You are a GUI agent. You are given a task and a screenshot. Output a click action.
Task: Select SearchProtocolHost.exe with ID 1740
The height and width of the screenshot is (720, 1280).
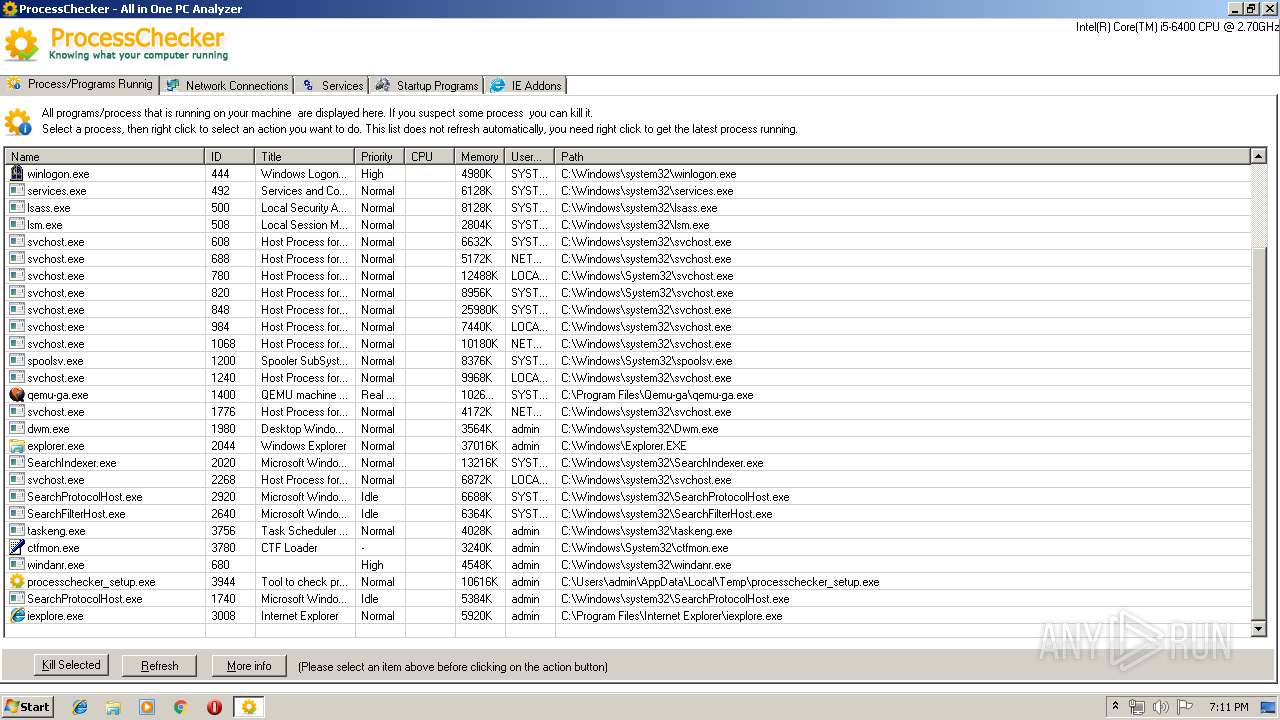627,599
